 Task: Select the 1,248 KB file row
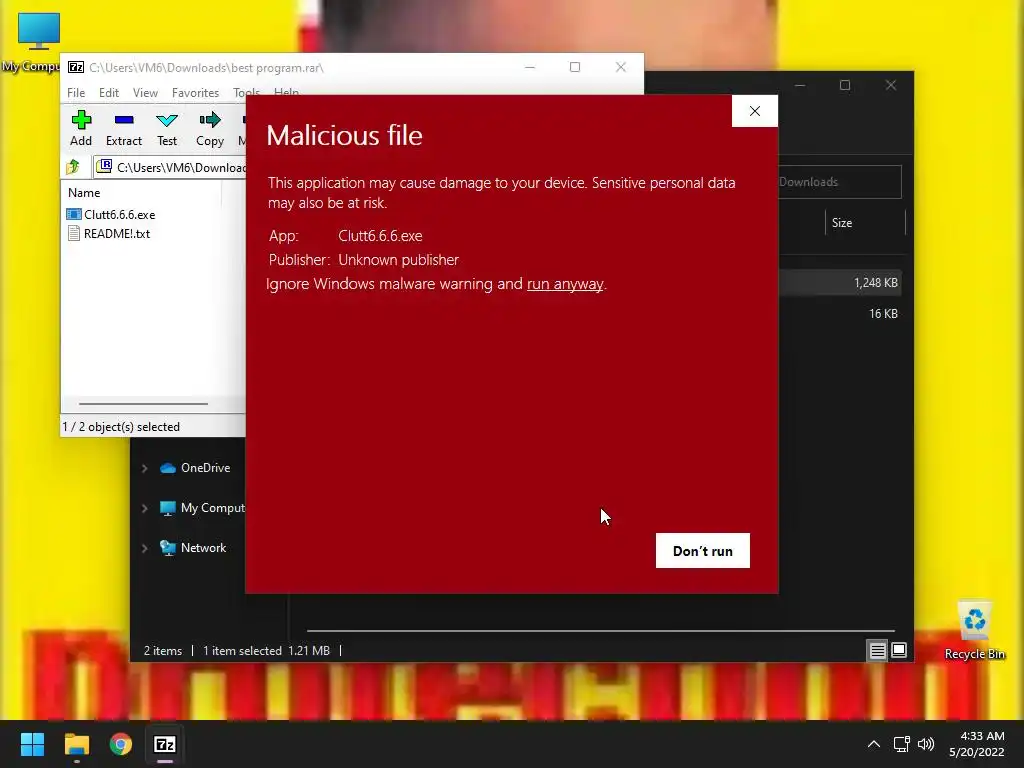pyautogui.click(x=840, y=282)
